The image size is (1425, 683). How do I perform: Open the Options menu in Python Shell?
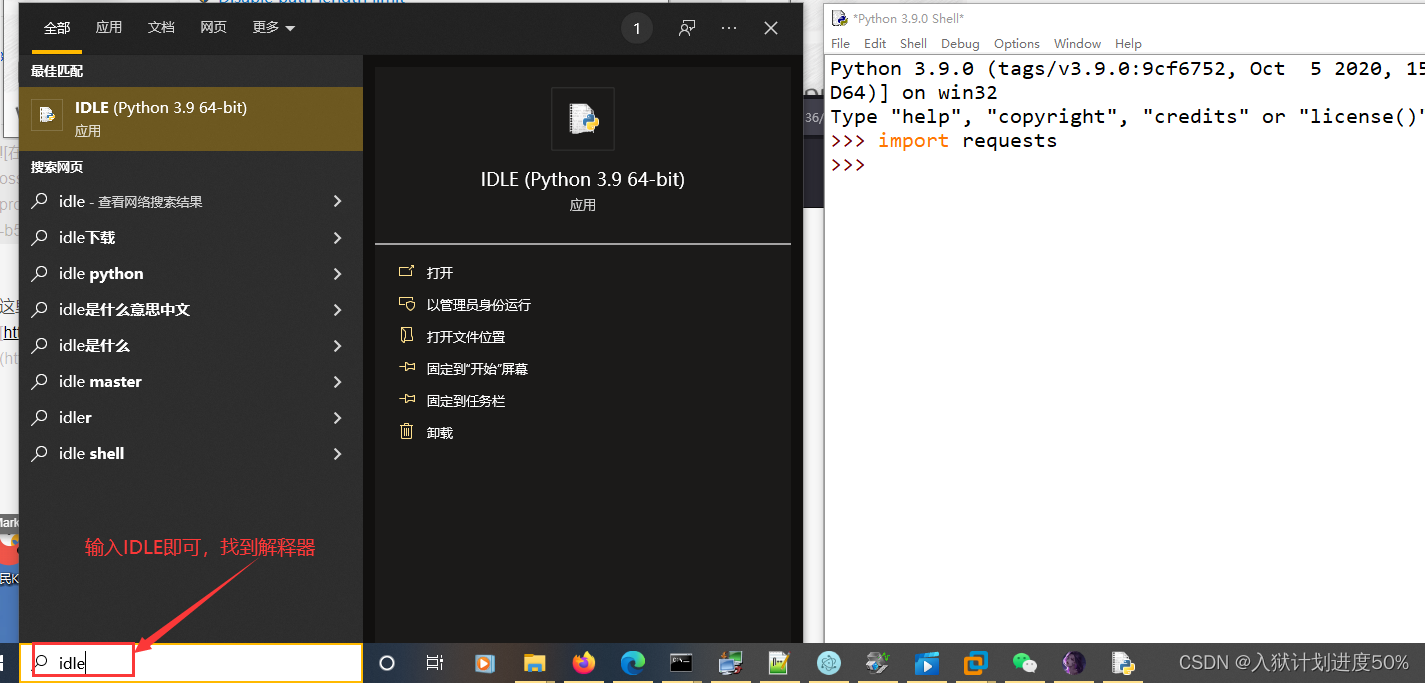[1017, 43]
